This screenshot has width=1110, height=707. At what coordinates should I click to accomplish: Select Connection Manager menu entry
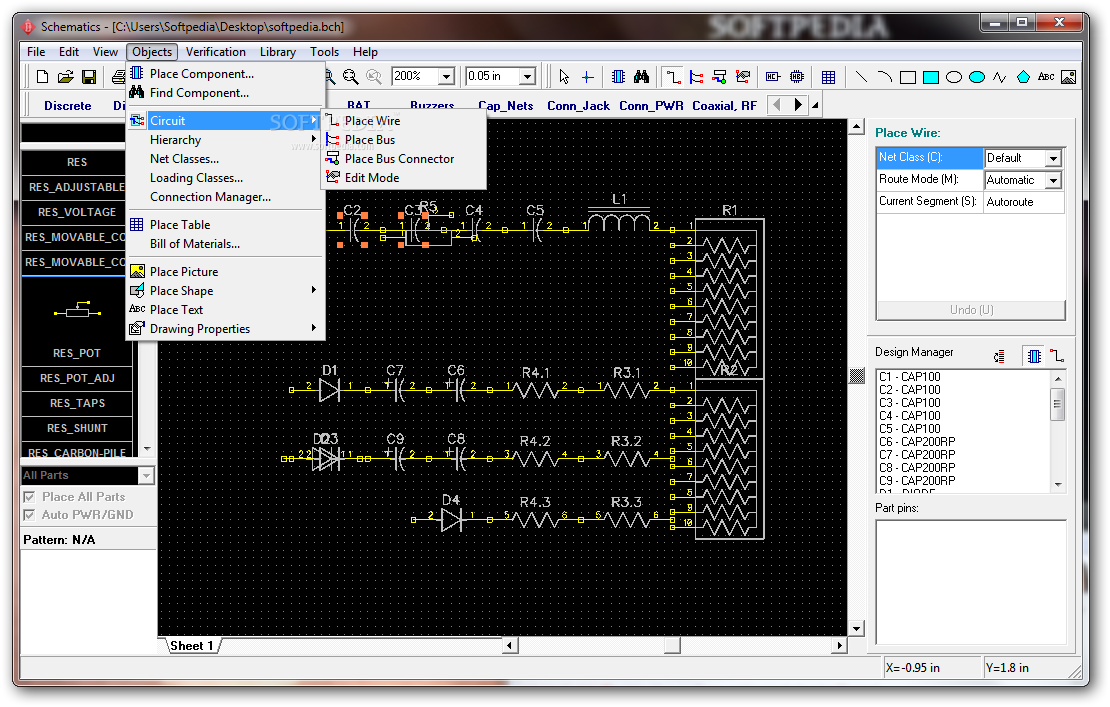[x=225, y=197]
